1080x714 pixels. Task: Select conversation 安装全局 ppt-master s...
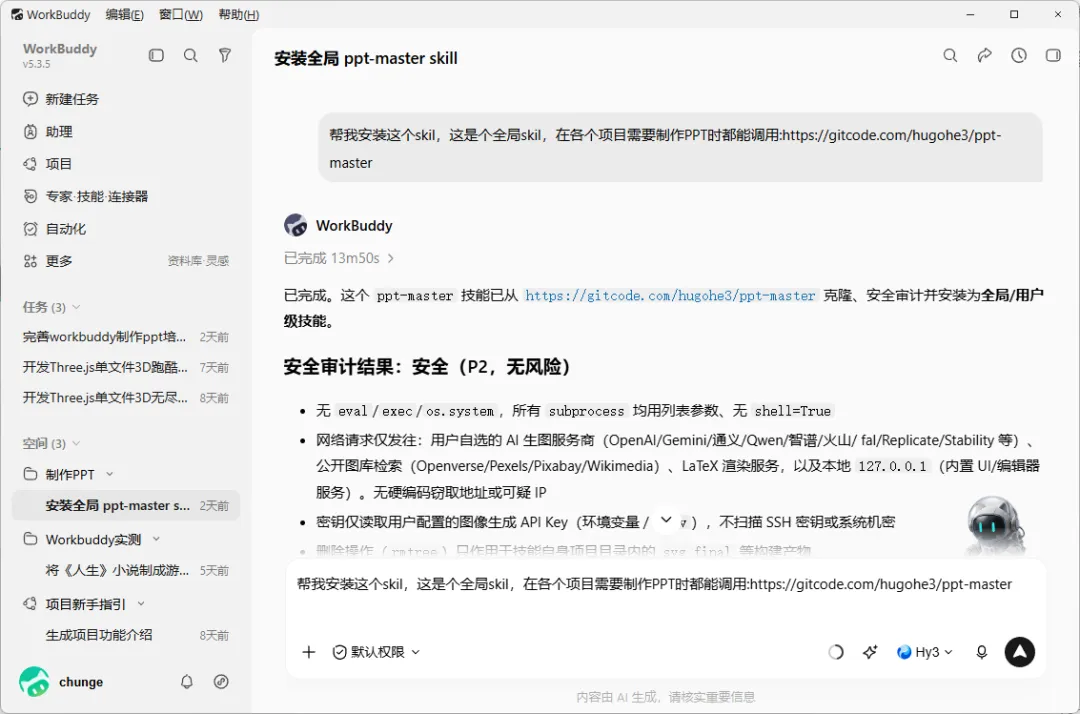(x=125, y=505)
